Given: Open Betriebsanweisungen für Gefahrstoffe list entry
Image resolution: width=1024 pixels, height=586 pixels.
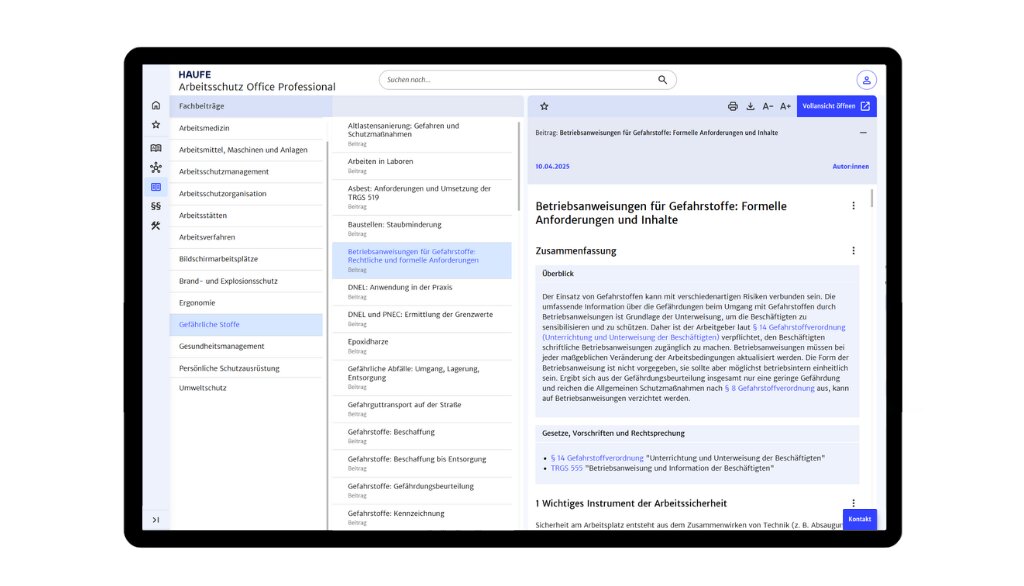Looking at the screenshot, I should point(422,261).
